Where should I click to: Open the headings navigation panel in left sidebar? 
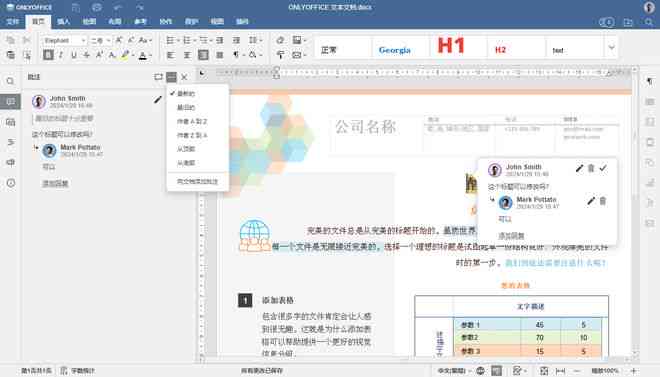(11, 142)
